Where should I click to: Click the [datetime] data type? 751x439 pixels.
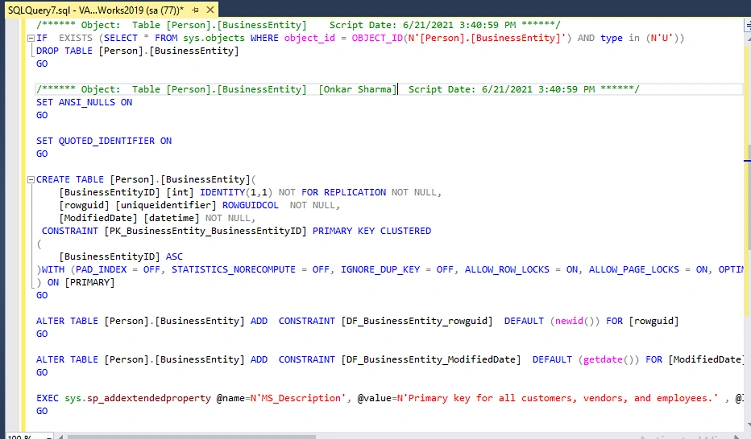pyautogui.click(x=171, y=218)
